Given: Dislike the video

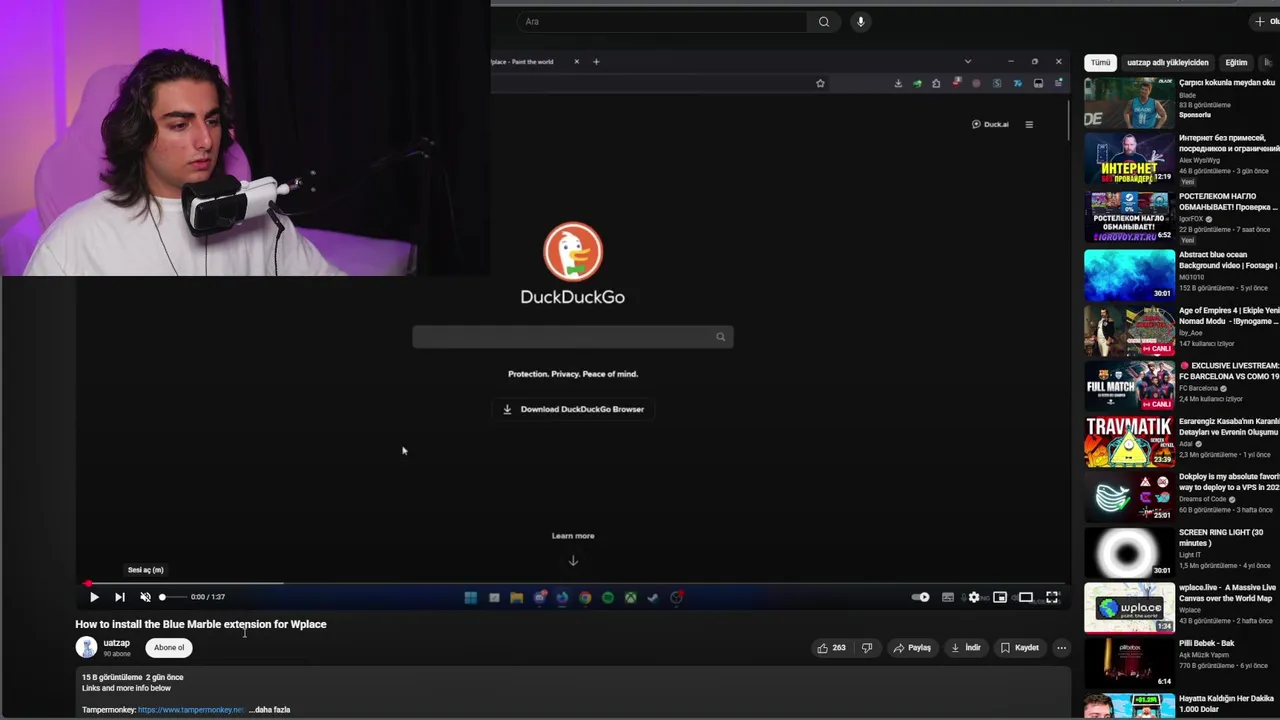Looking at the screenshot, I should (x=867, y=648).
